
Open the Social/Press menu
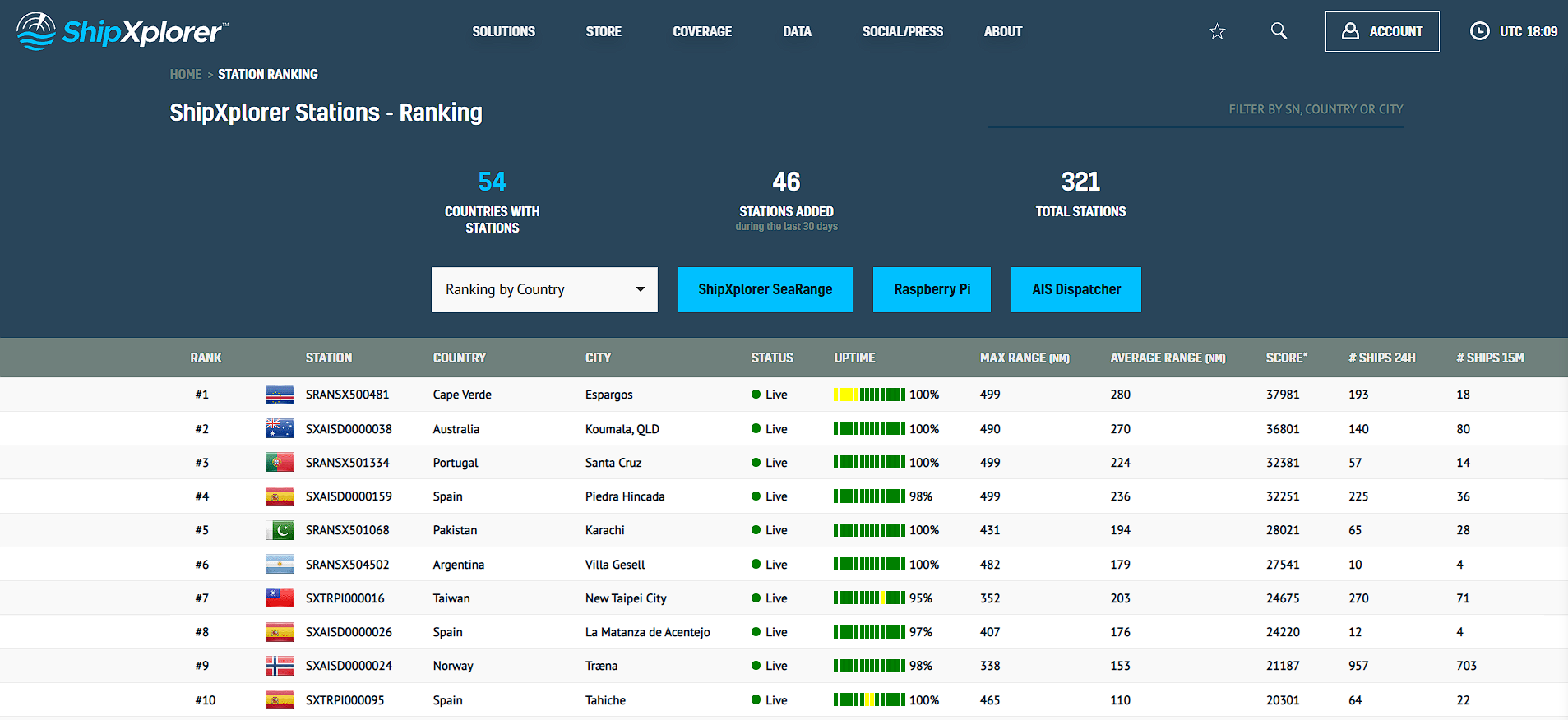(902, 31)
